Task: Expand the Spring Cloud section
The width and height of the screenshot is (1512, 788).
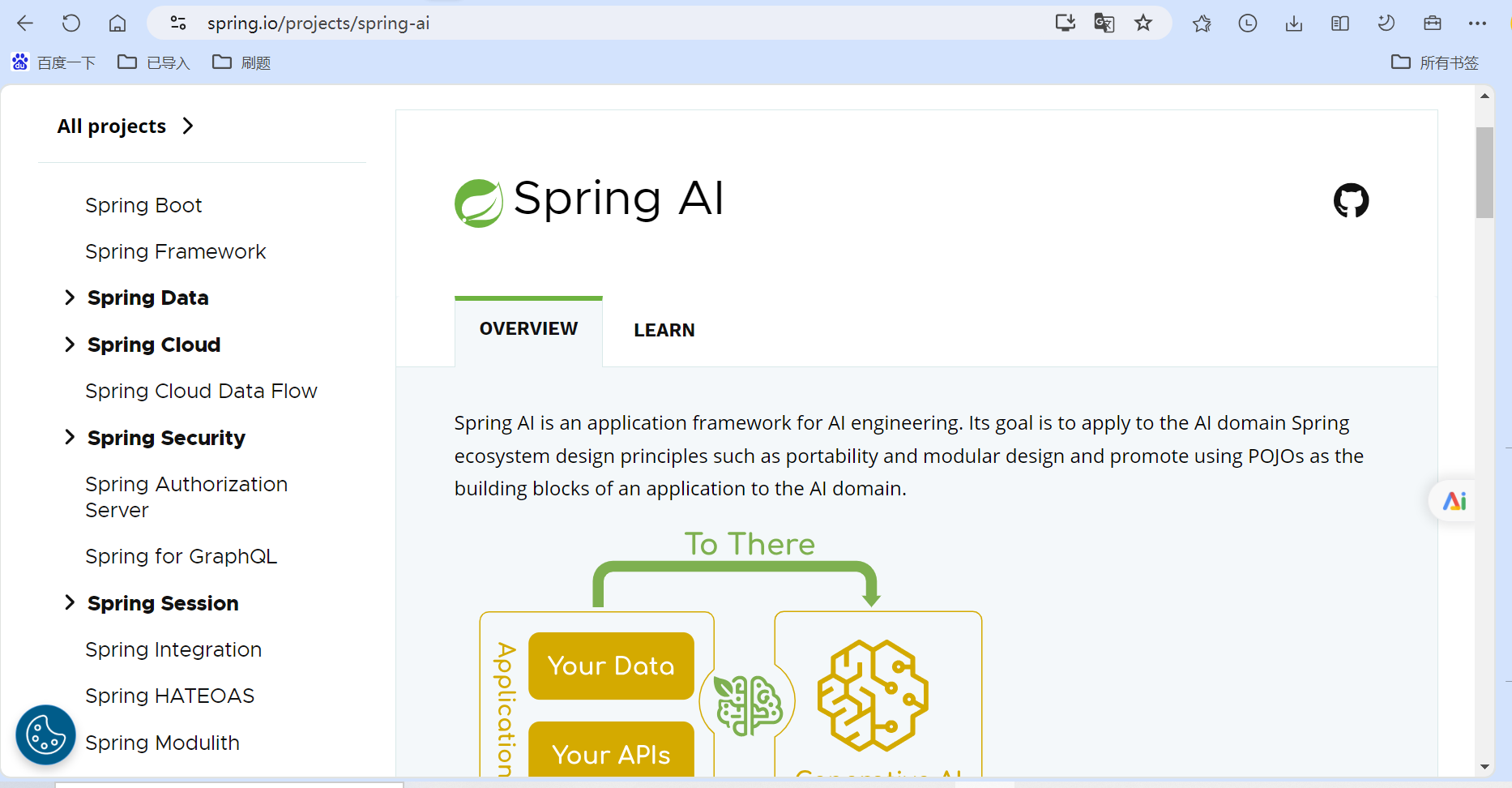Action: (70, 345)
